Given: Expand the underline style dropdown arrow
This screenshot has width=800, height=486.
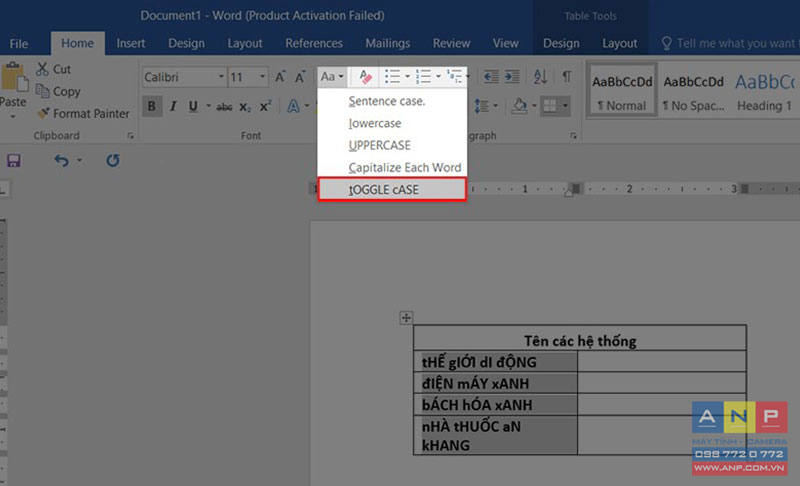Looking at the screenshot, I should [208, 106].
